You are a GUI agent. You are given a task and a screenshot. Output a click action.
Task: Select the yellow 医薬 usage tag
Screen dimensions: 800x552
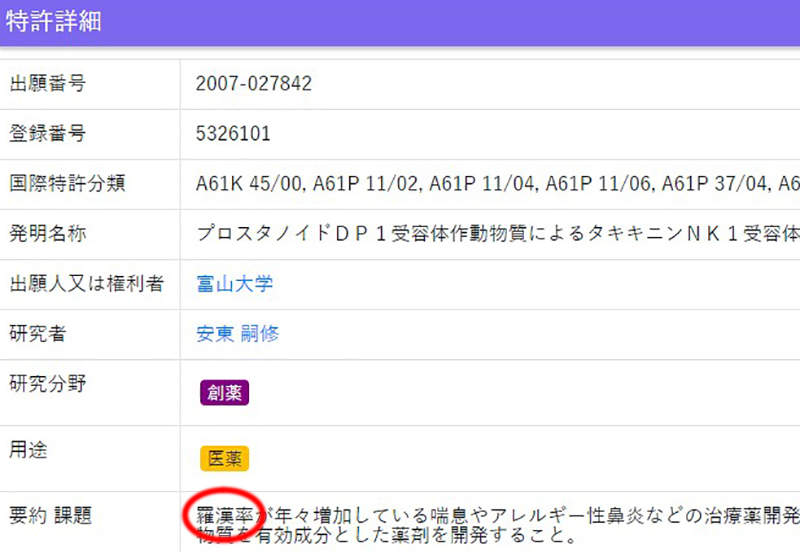click(x=223, y=458)
